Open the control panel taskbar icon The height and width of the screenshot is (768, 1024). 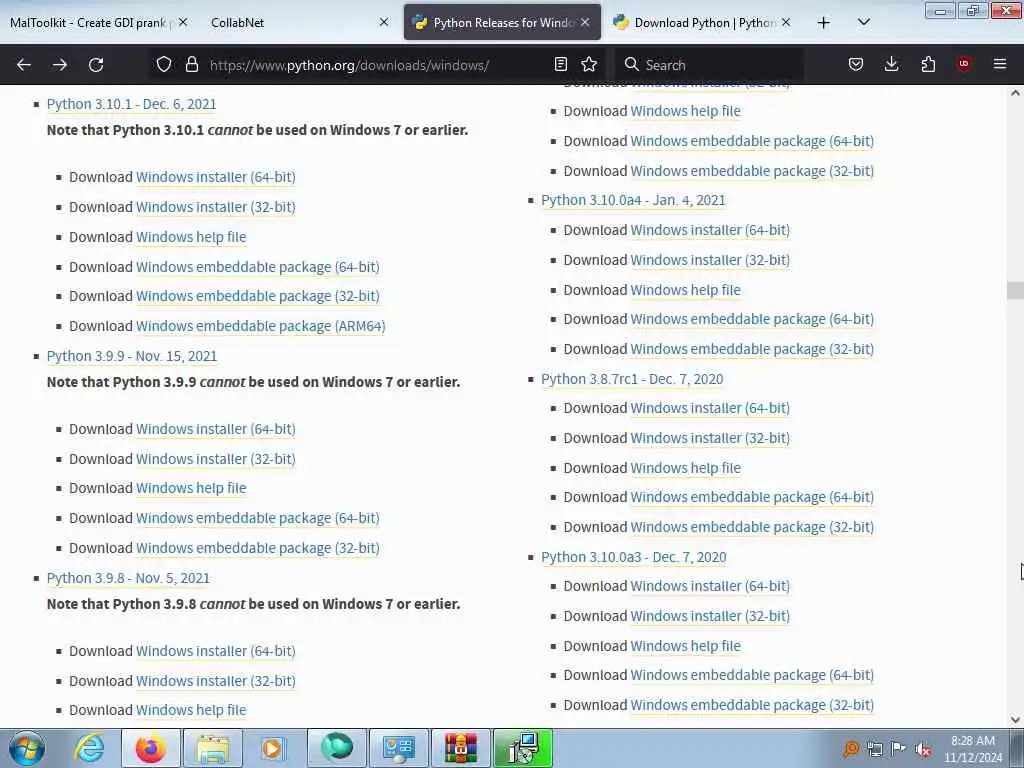[399, 748]
